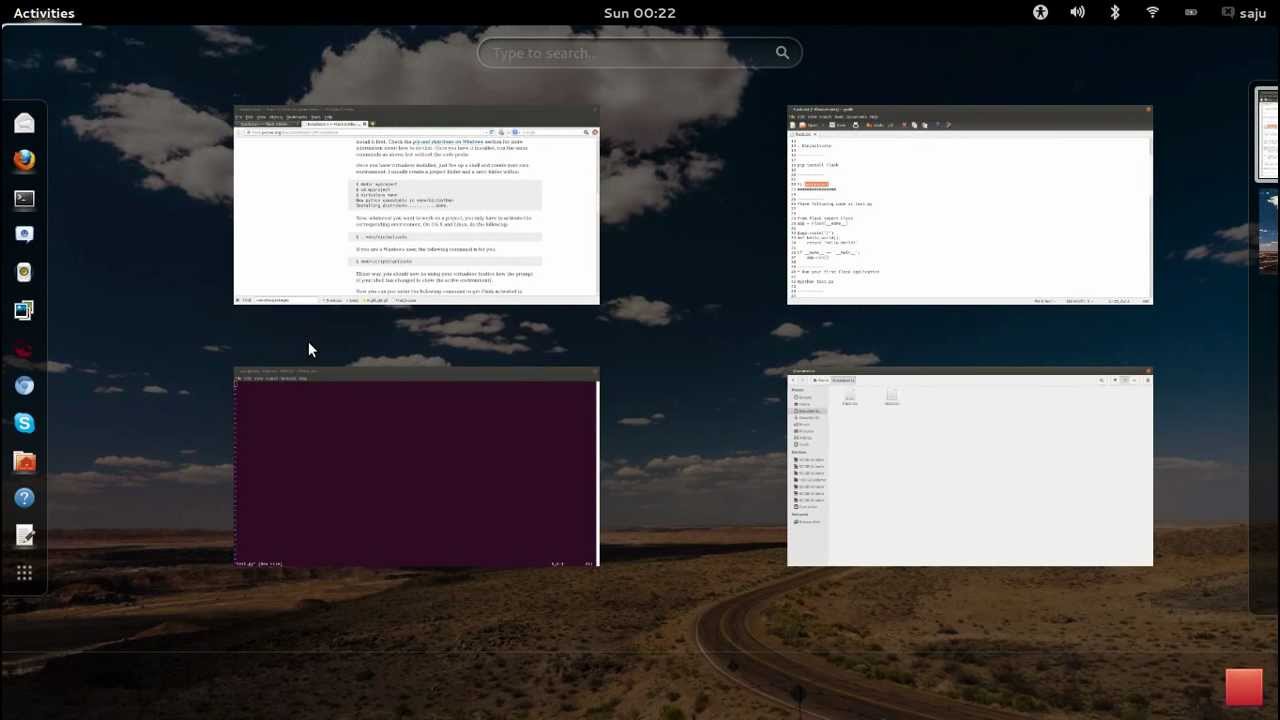Viewport: 1280px width, 720px height.
Task: Launch the text editor from the dash
Action: pyautogui.click(x=24, y=536)
